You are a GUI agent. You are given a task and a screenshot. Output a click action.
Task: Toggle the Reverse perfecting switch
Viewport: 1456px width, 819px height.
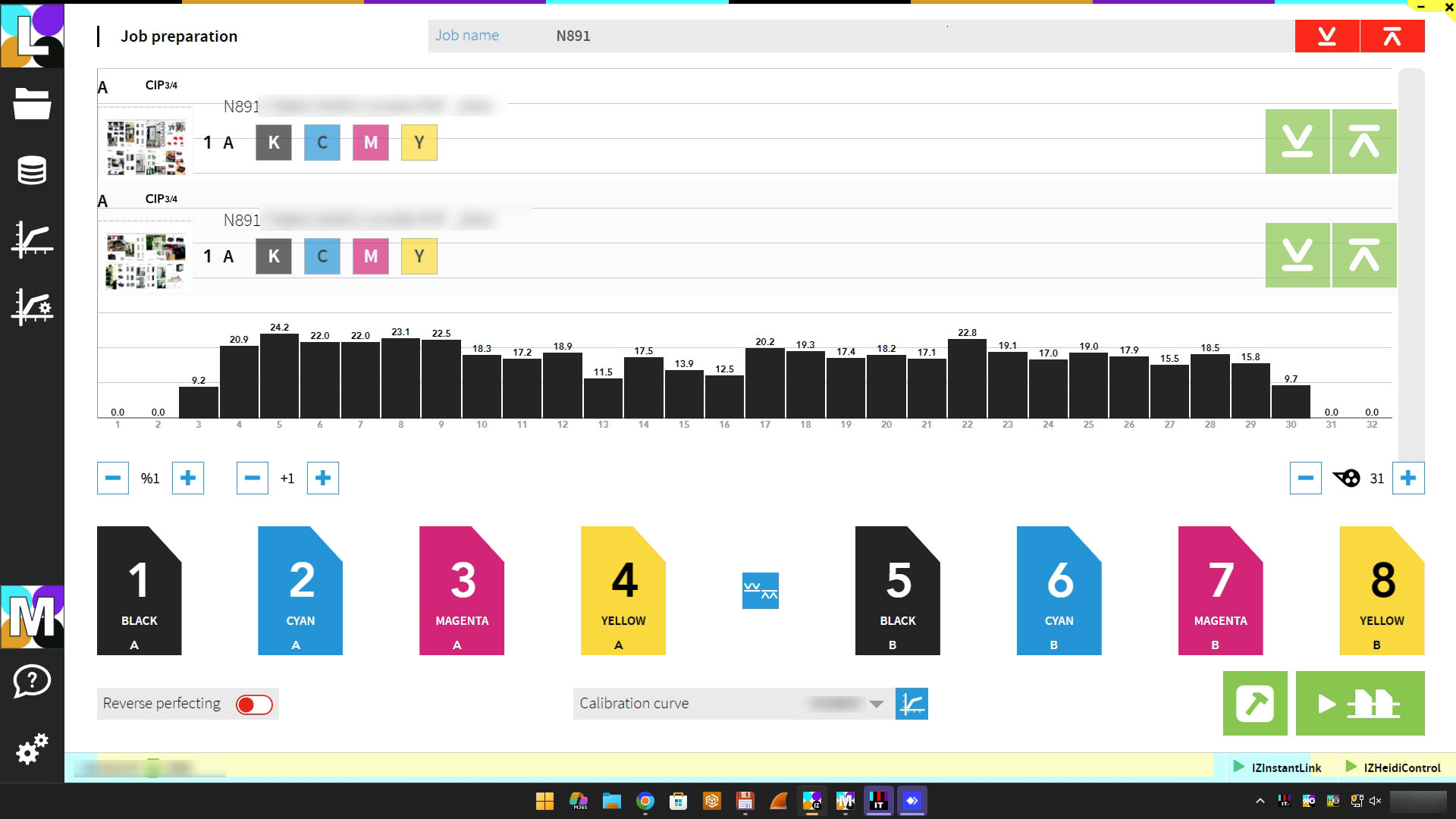click(x=254, y=704)
